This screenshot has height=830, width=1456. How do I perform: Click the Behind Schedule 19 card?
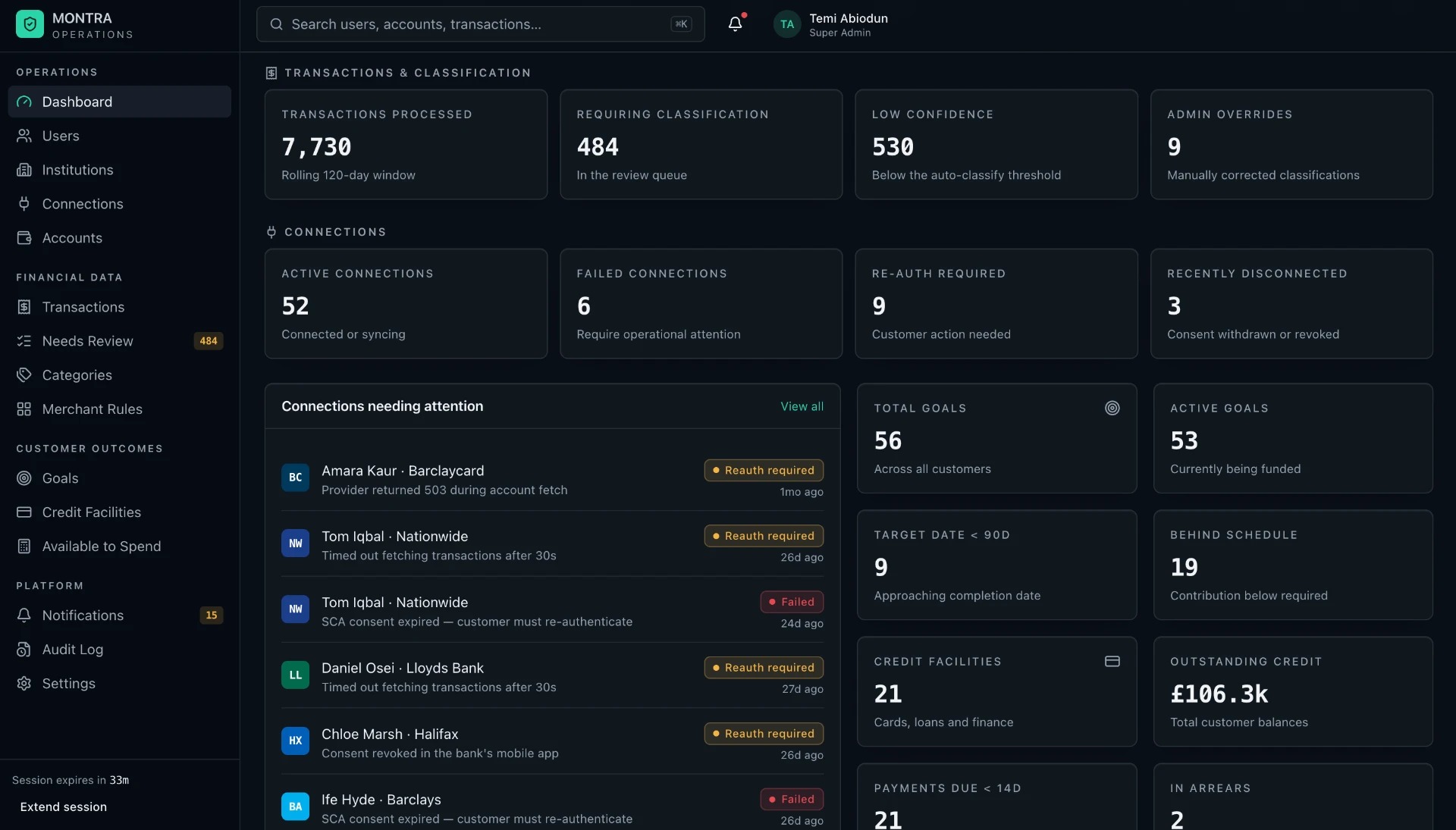tap(1293, 565)
